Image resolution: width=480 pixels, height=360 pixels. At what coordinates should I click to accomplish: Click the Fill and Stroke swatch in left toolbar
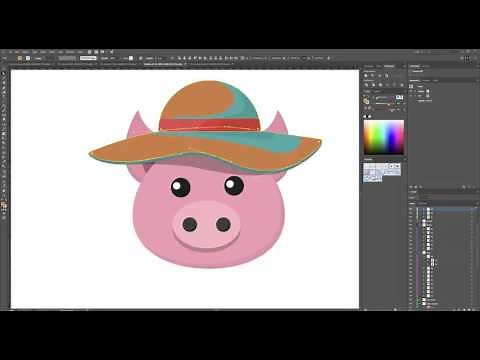coord(4,205)
